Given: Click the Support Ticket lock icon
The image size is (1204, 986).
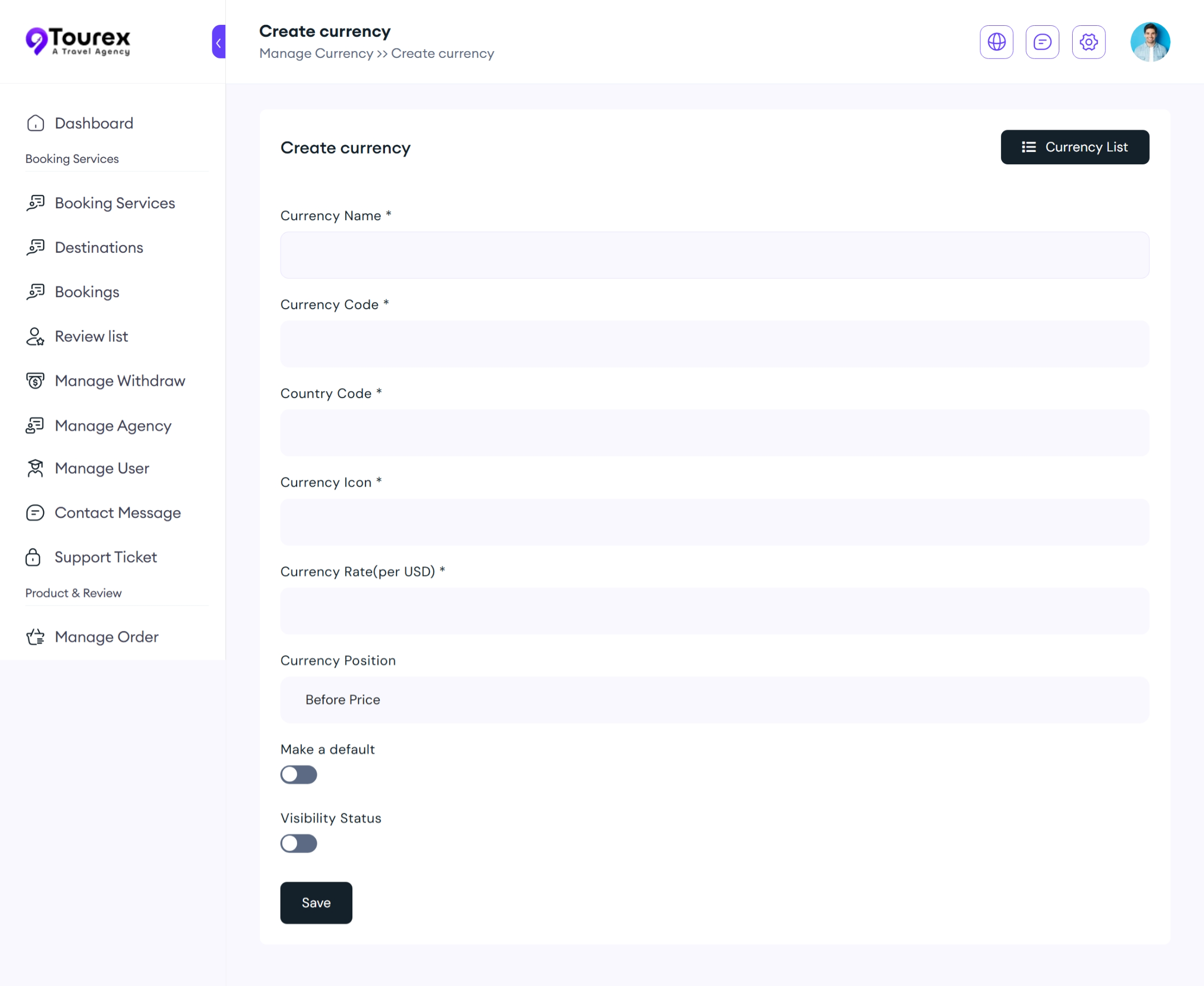Looking at the screenshot, I should [x=34, y=557].
